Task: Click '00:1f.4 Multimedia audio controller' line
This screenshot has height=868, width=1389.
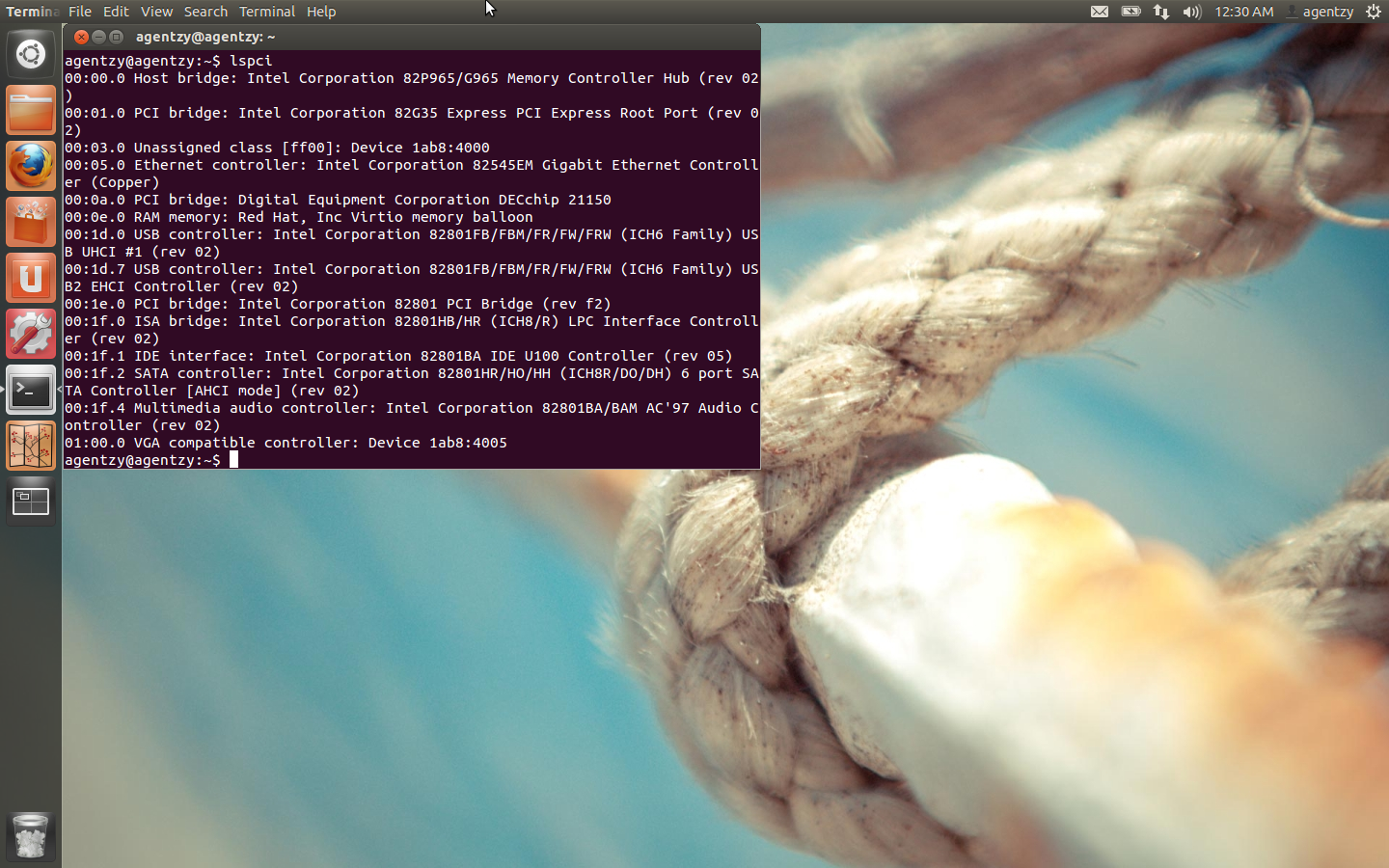Action: [x=412, y=417]
